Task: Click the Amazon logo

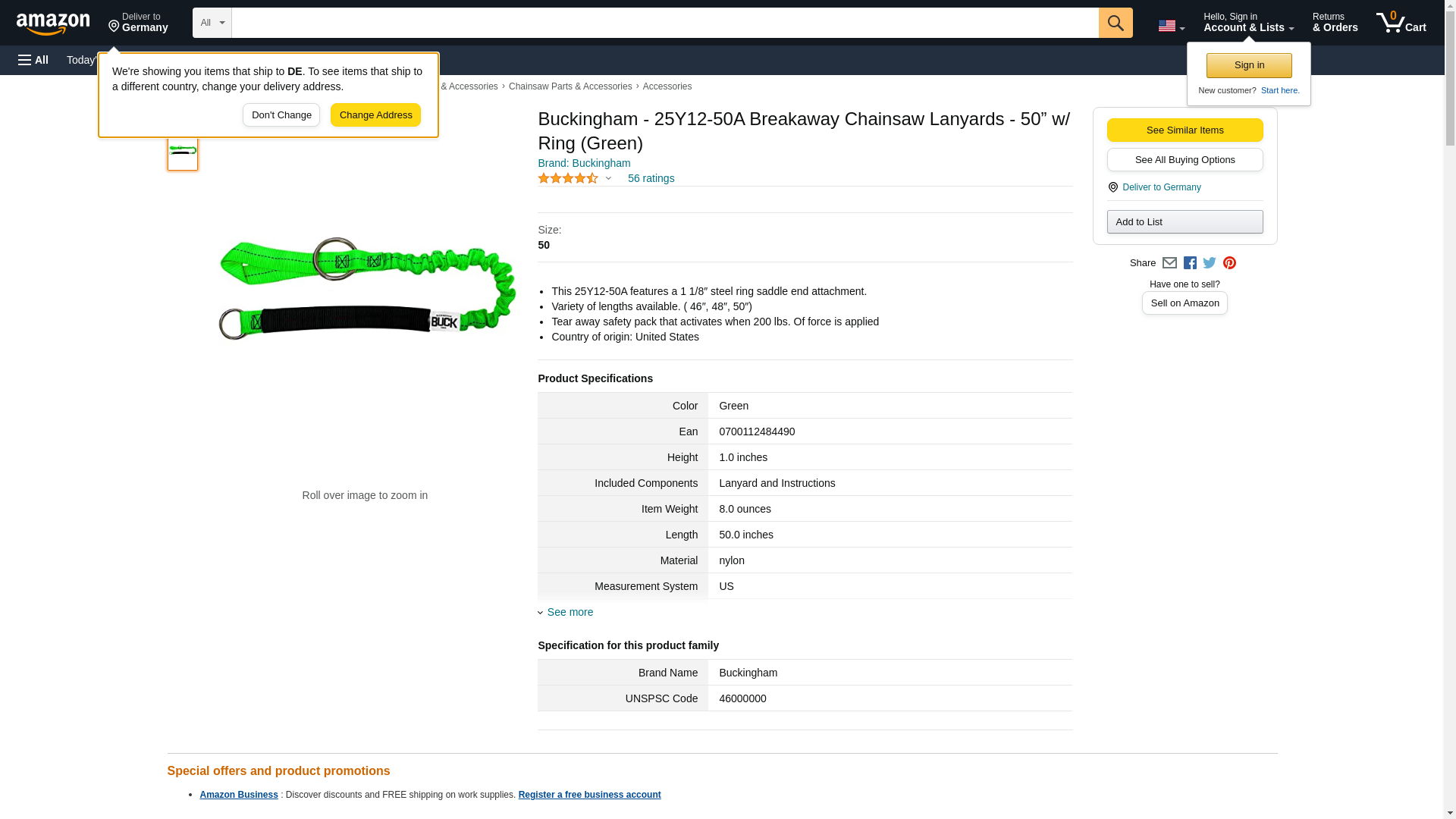Action: coord(53,24)
